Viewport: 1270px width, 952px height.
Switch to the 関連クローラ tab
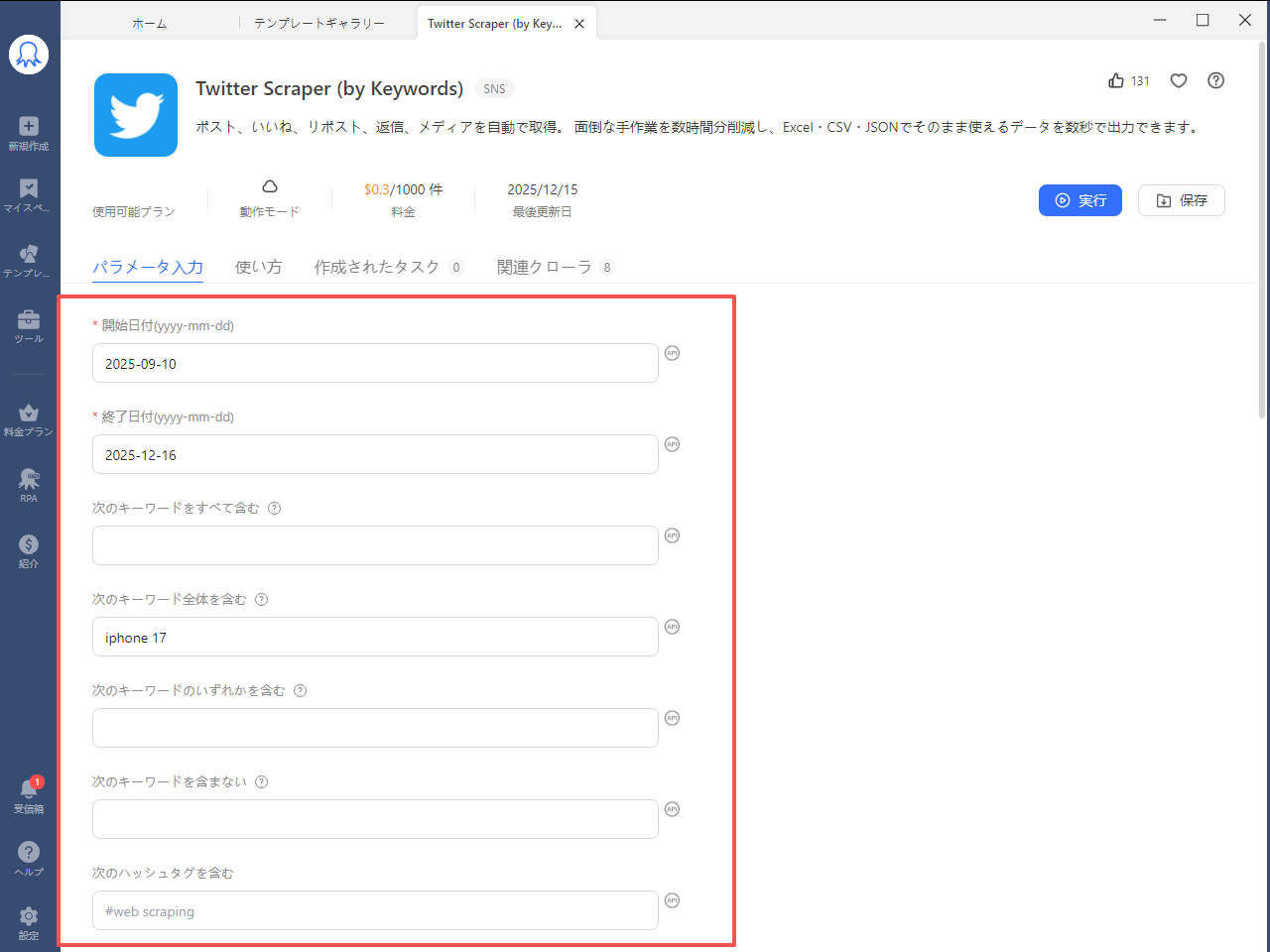point(544,267)
